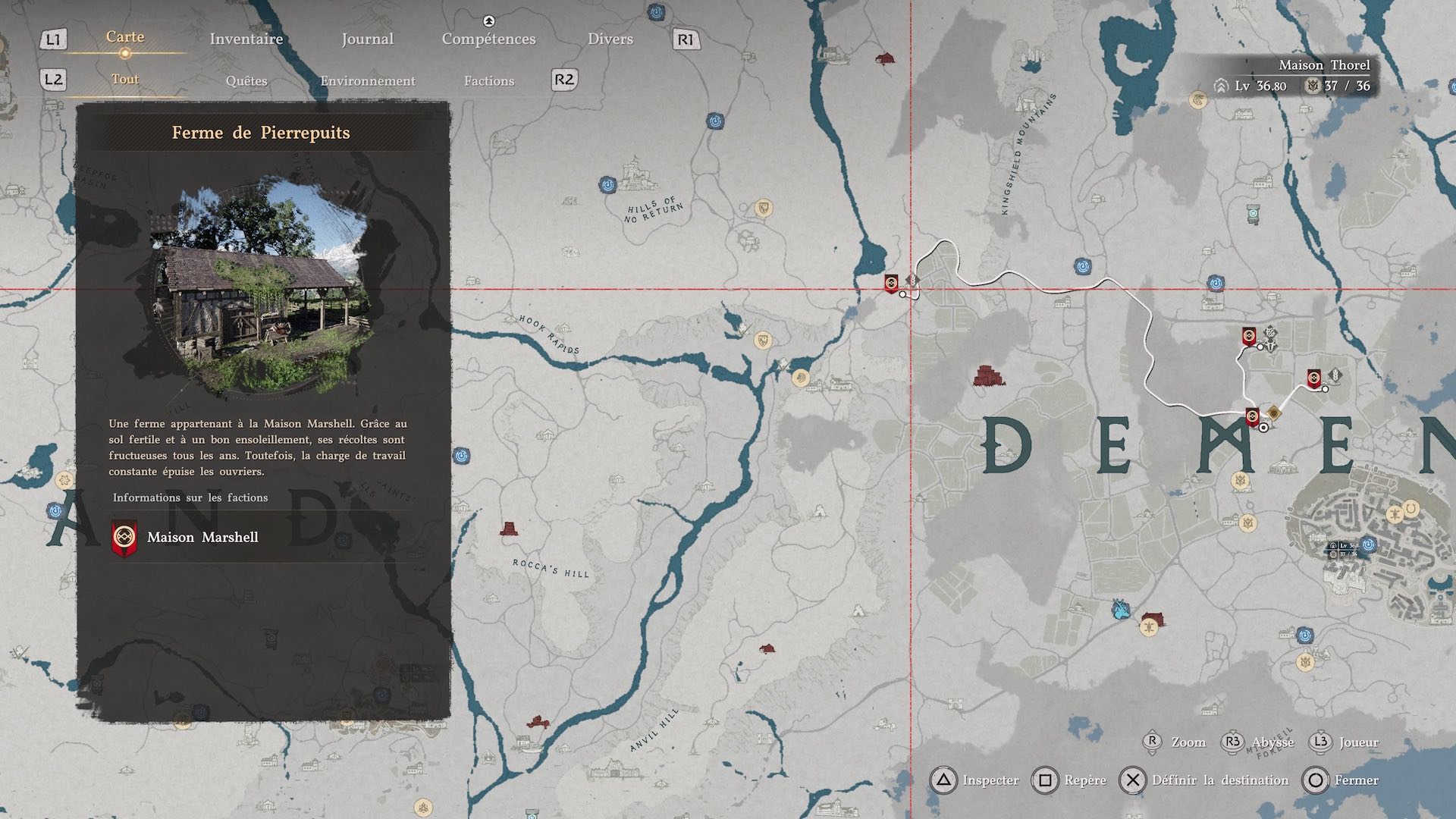Show the Factions map filter
This screenshot has width=1456, height=819.
(489, 81)
